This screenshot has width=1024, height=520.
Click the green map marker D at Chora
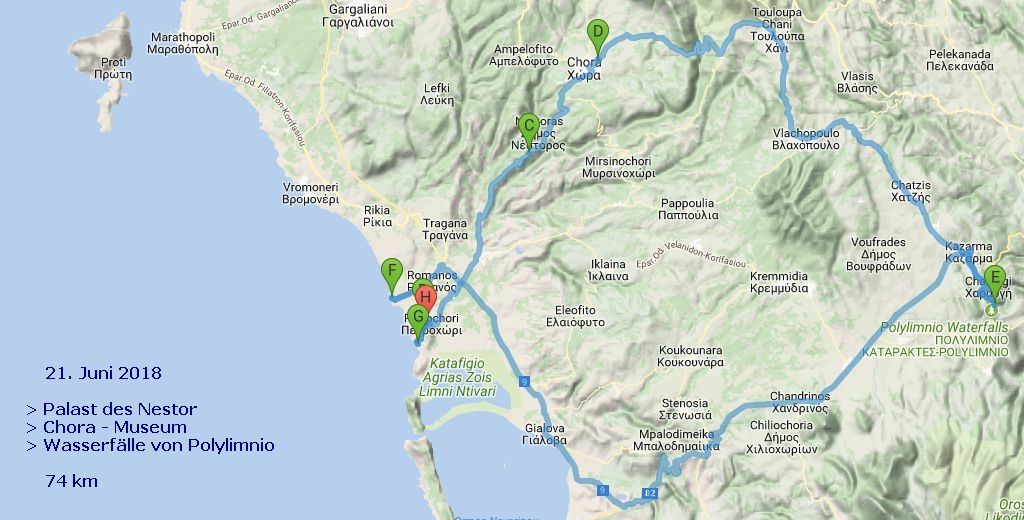[598, 35]
